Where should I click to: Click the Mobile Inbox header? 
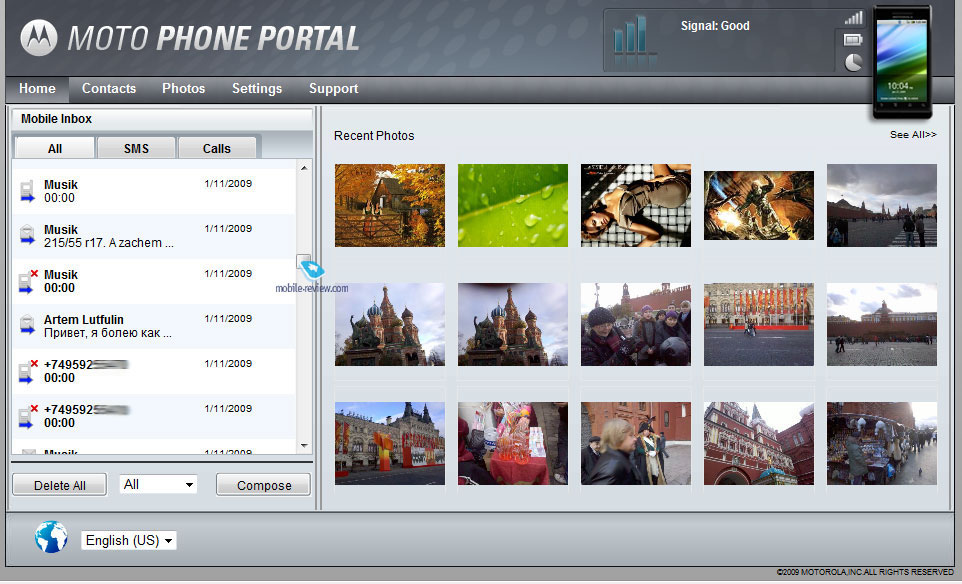[x=56, y=119]
